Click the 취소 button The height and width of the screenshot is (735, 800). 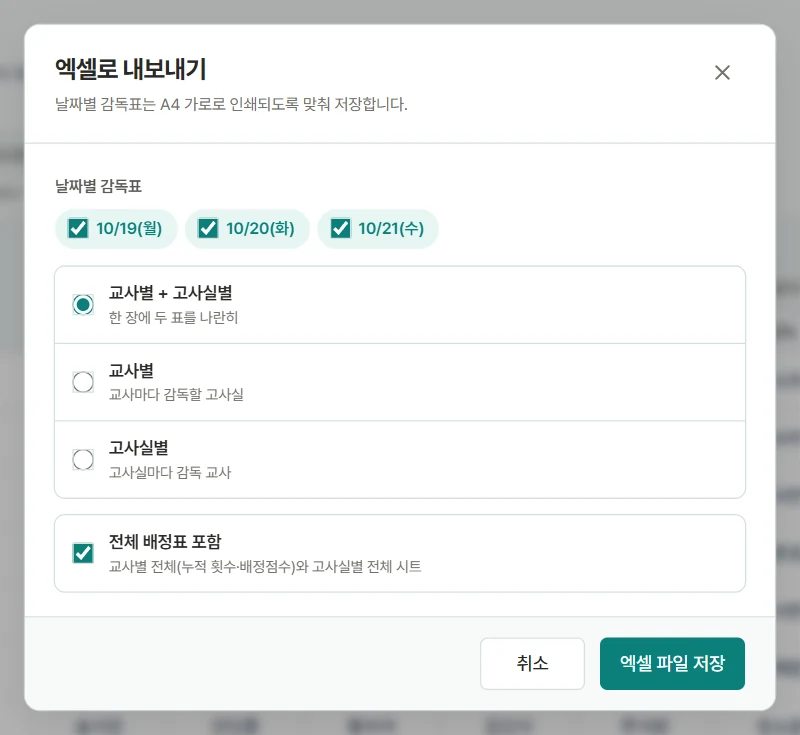[532, 664]
